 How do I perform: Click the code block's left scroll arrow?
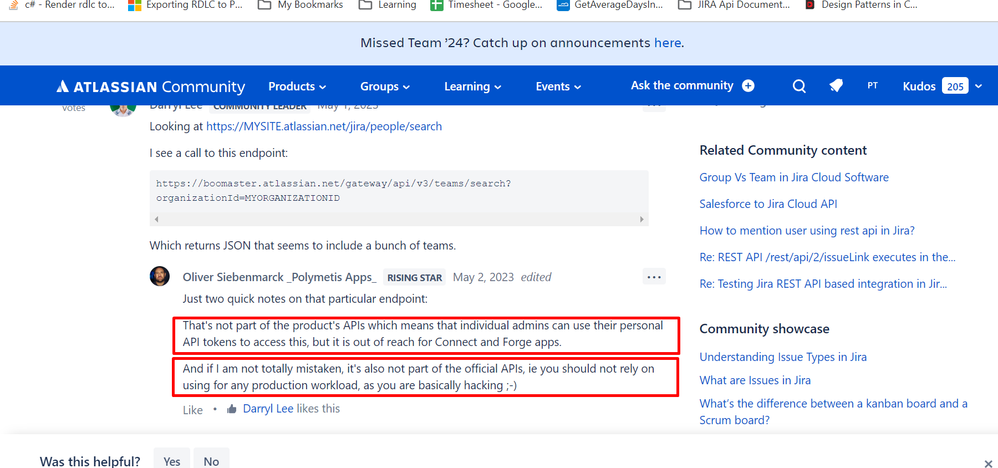point(157,219)
